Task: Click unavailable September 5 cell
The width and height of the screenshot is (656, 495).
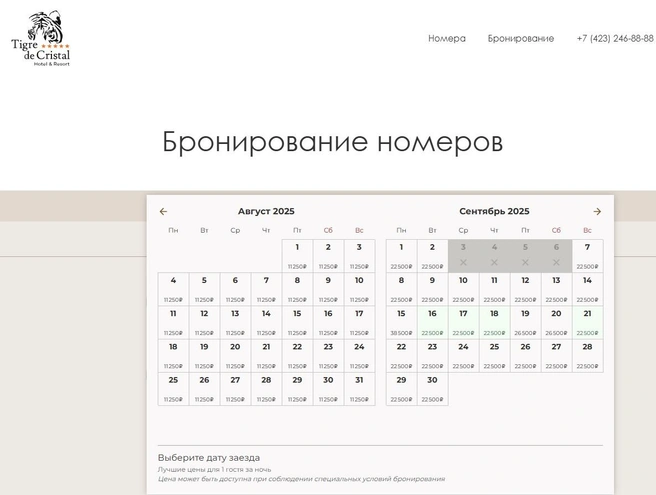Action: coord(525,256)
